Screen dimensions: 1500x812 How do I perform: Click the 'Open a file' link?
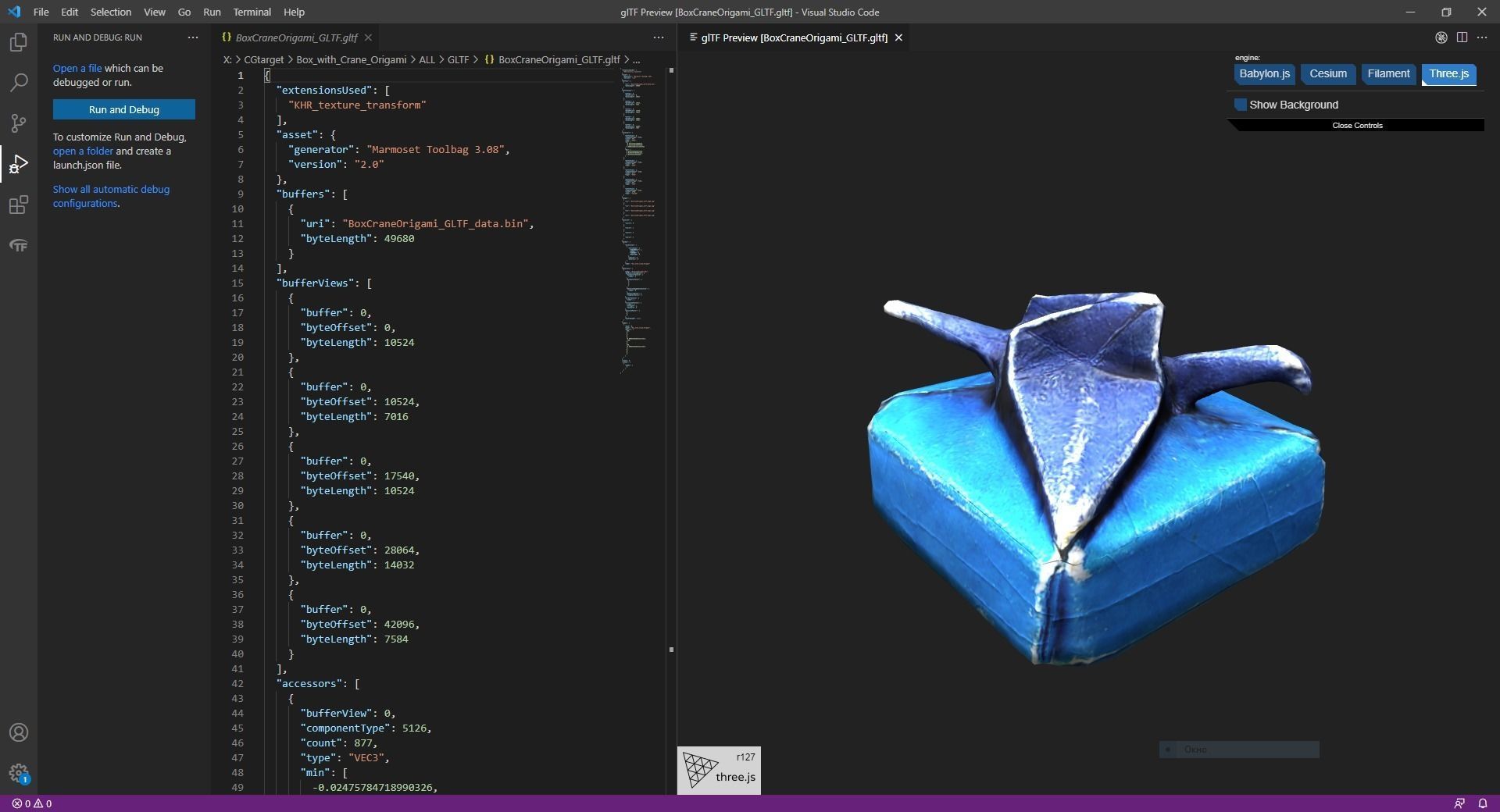(x=77, y=69)
